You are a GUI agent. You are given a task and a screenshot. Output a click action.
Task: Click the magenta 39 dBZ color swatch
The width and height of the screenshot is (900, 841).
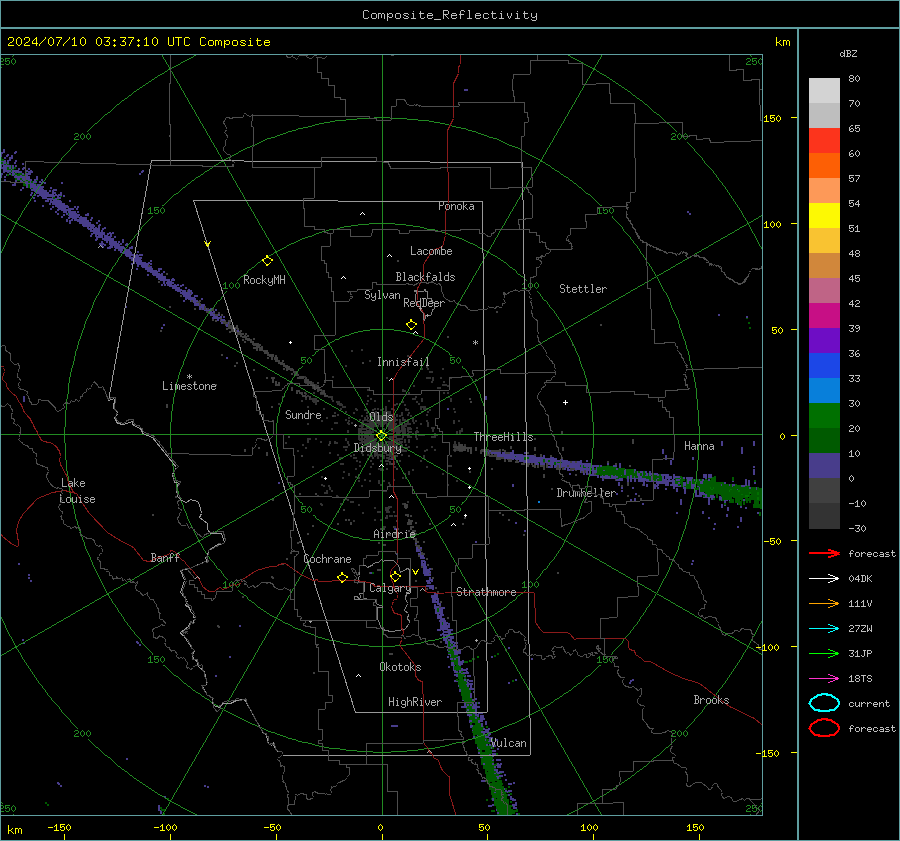pyautogui.click(x=824, y=315)
